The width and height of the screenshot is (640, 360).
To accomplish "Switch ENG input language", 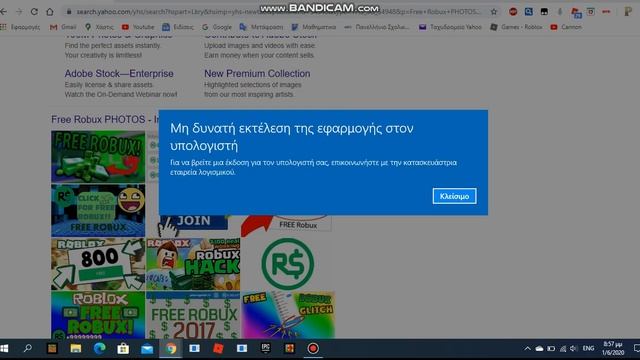I will [x=588, y=349].
